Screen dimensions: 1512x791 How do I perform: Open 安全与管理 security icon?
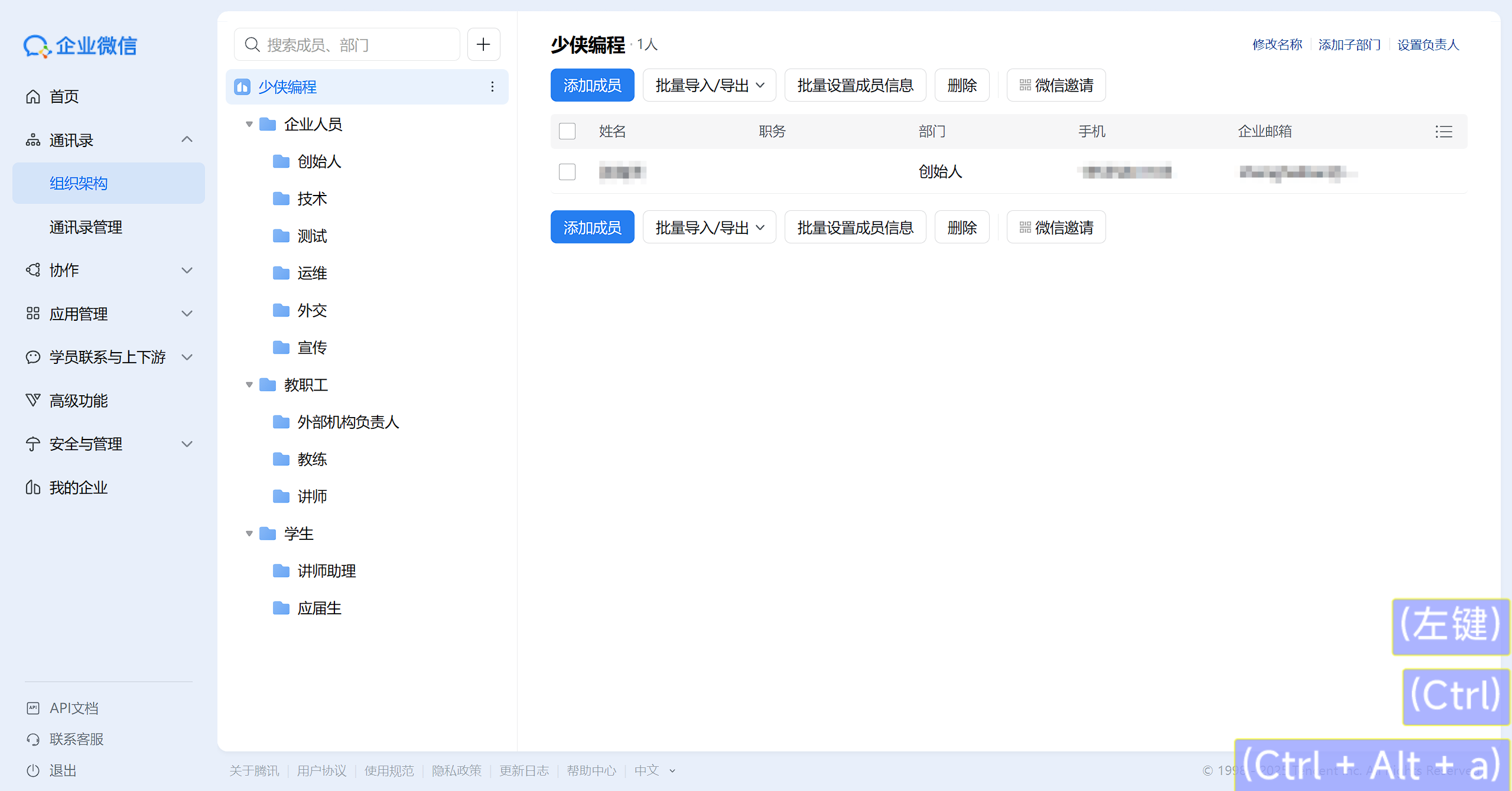33,444
